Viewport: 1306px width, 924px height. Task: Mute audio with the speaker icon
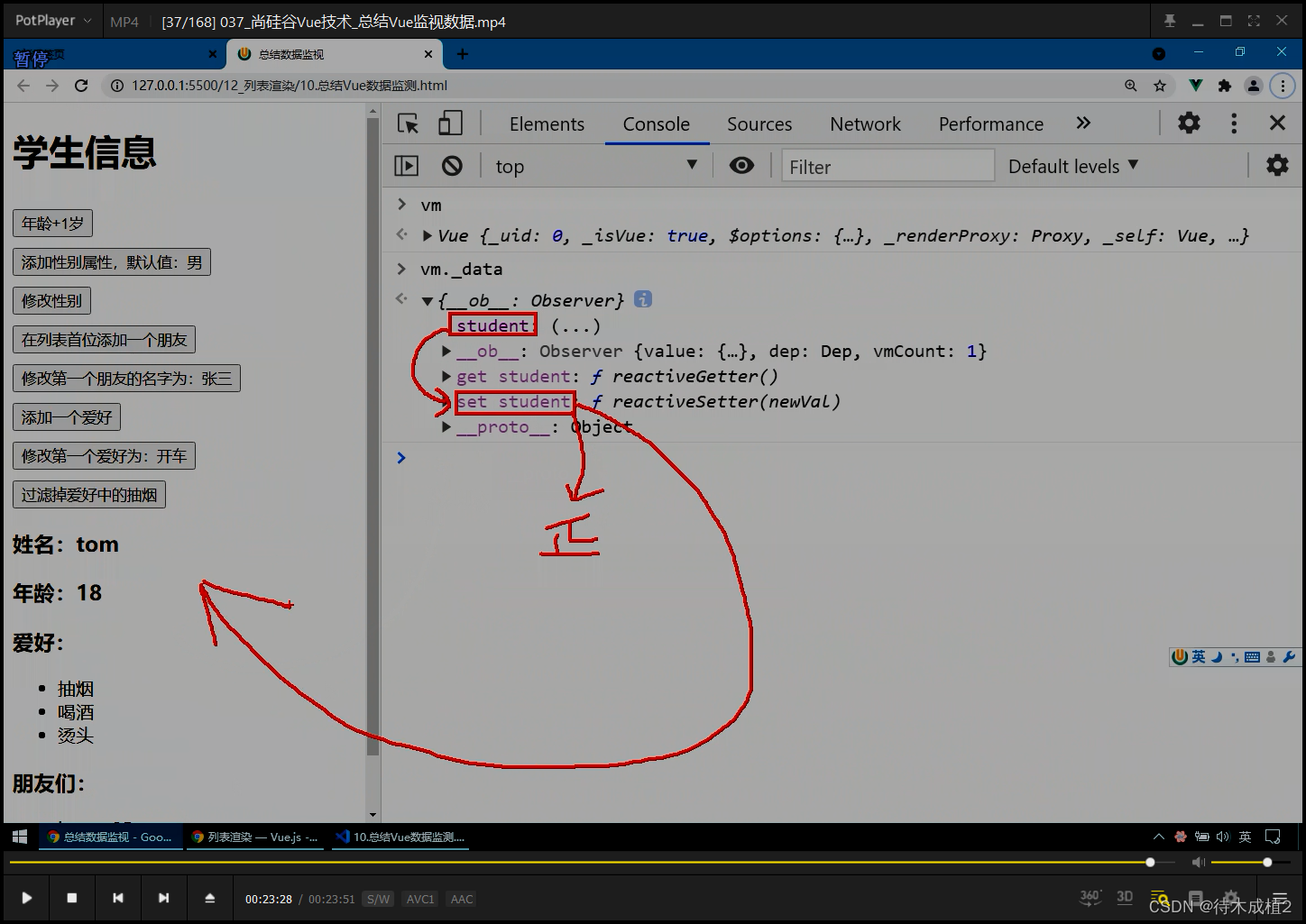pyautogui.click(x=1198, y=863)
